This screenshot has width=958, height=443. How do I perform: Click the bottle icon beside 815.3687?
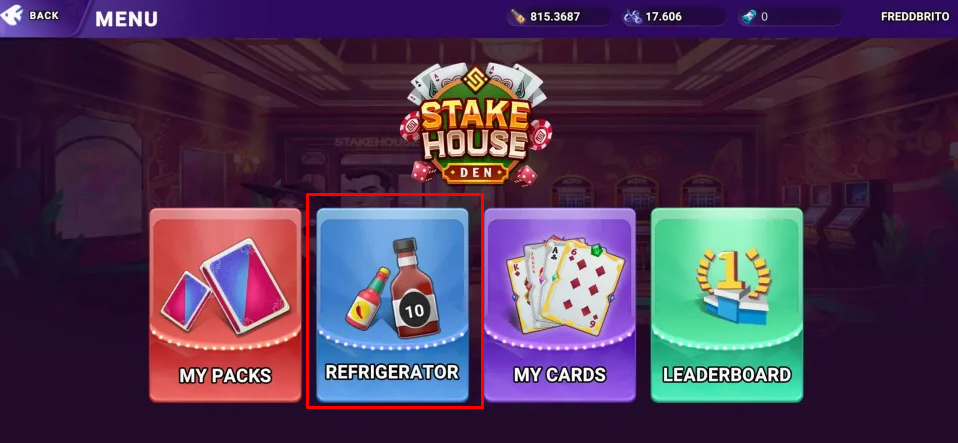tap(518, 16)
